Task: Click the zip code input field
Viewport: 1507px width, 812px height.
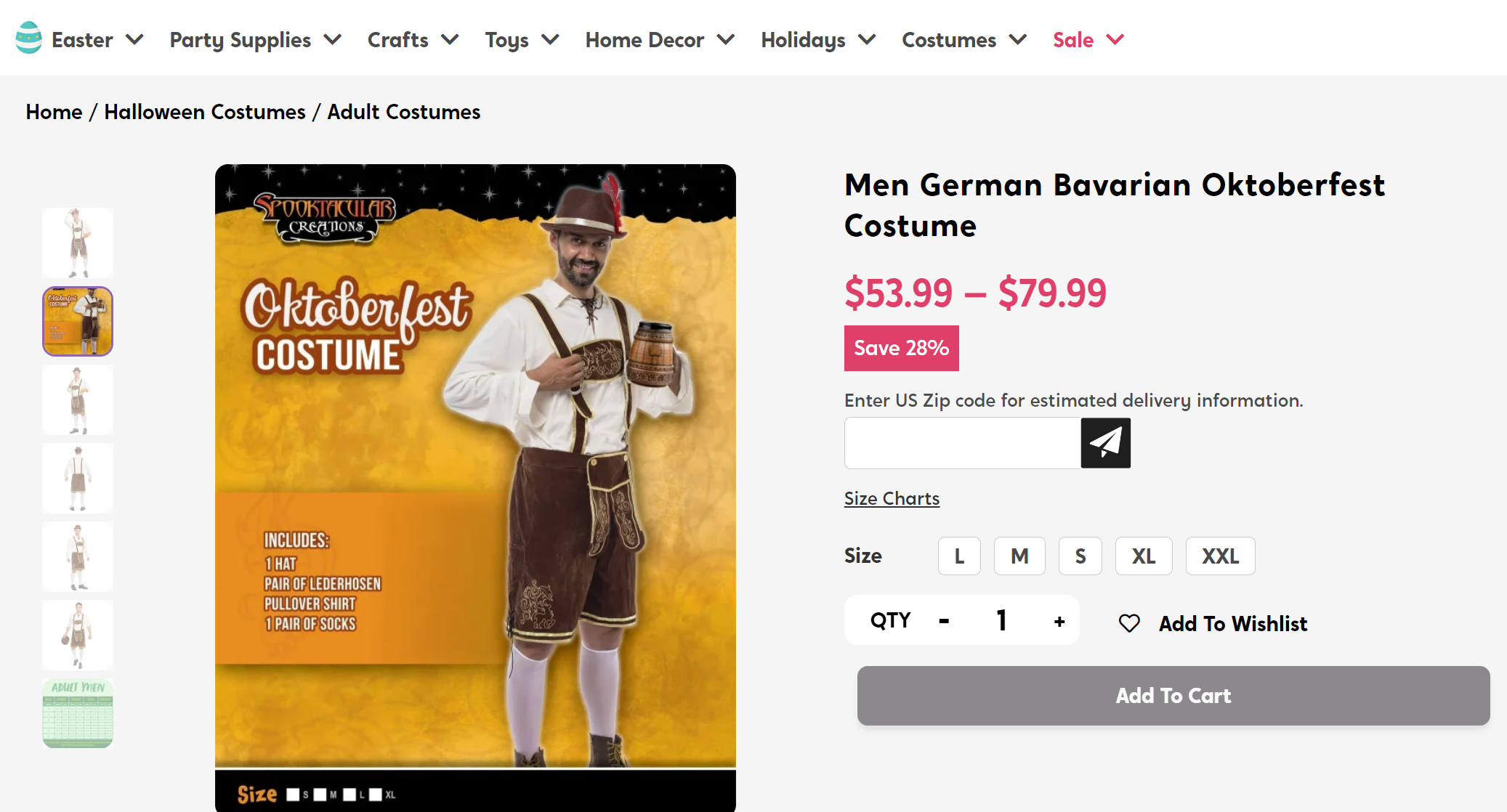Action: tap(962, 443)
